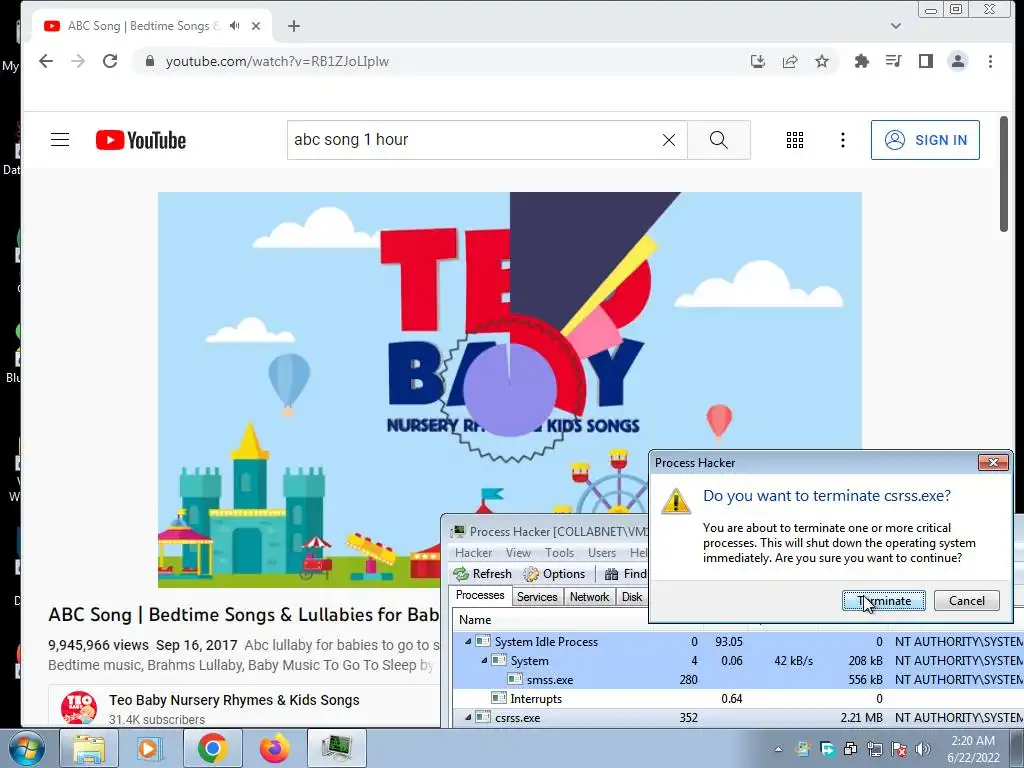Switch to Services tab

coord(537,597)
